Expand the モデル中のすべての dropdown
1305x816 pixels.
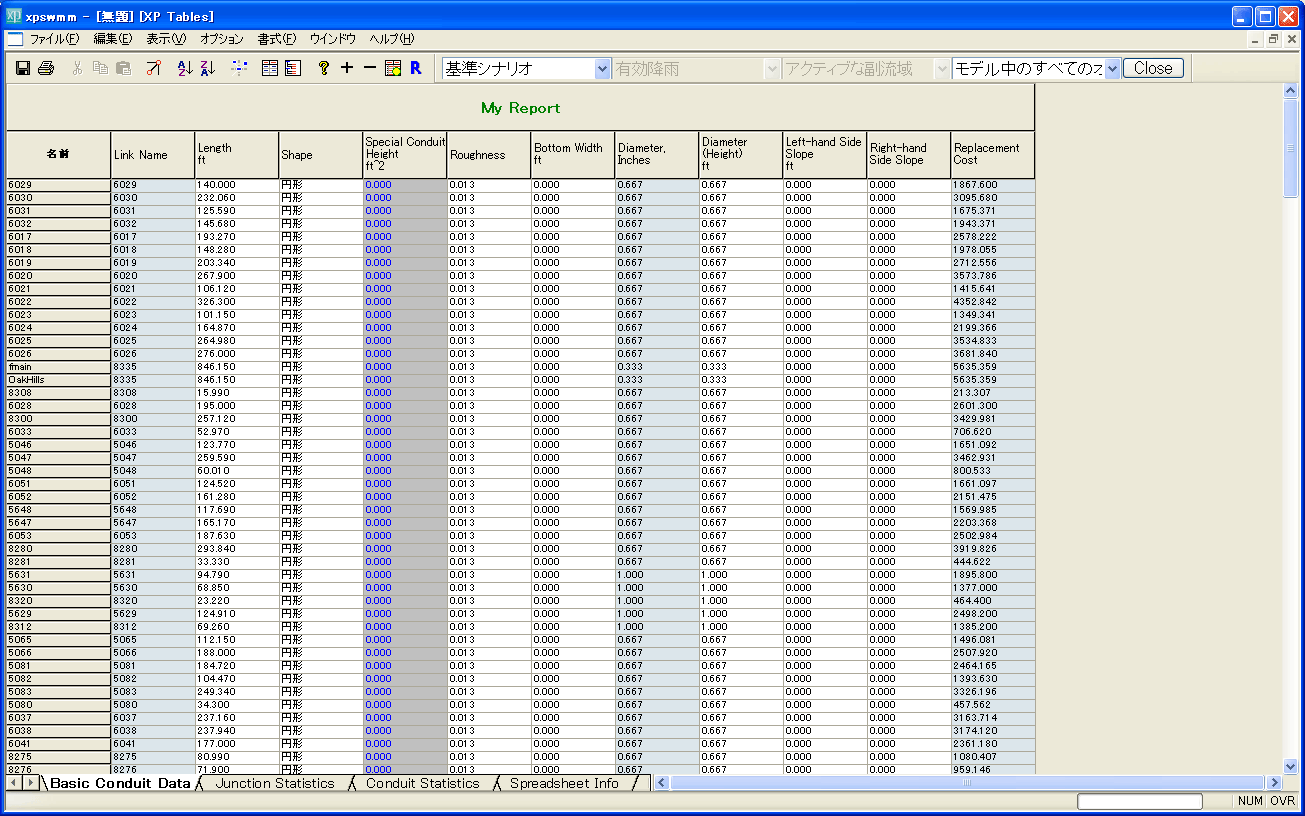point(1112,69)
